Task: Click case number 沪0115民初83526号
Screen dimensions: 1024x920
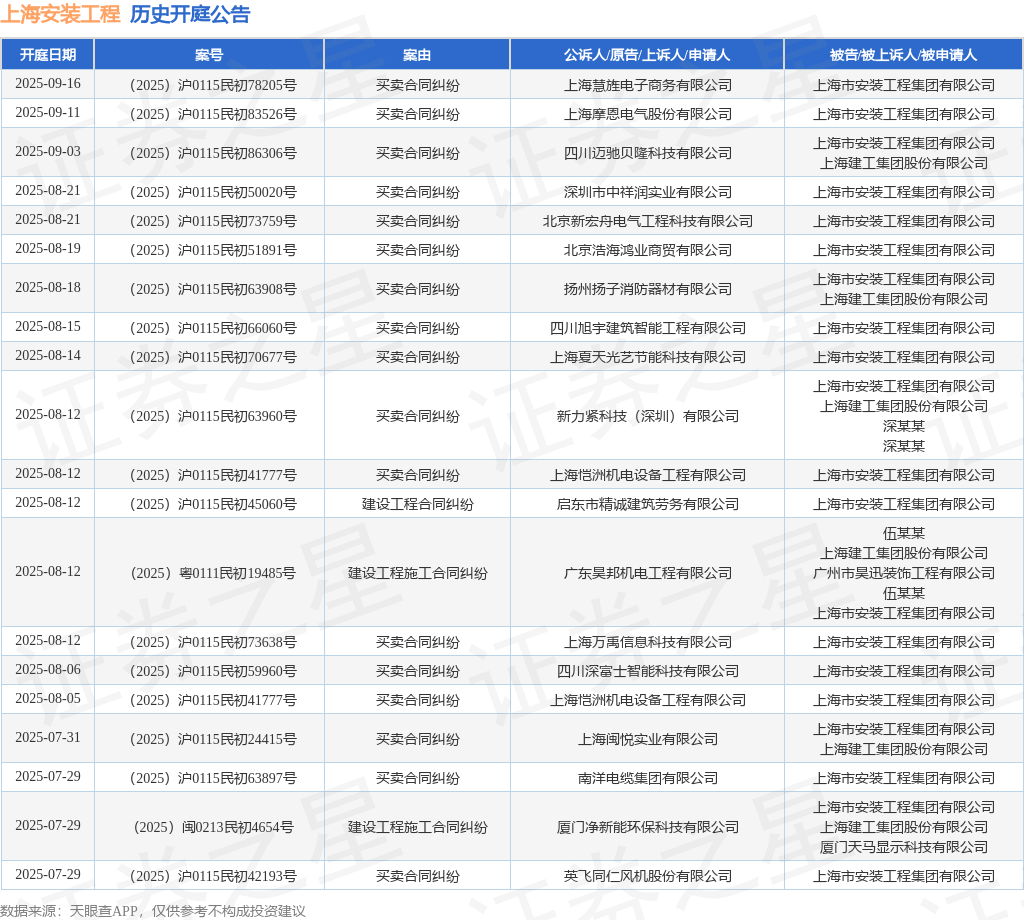Action: [213, 114]
